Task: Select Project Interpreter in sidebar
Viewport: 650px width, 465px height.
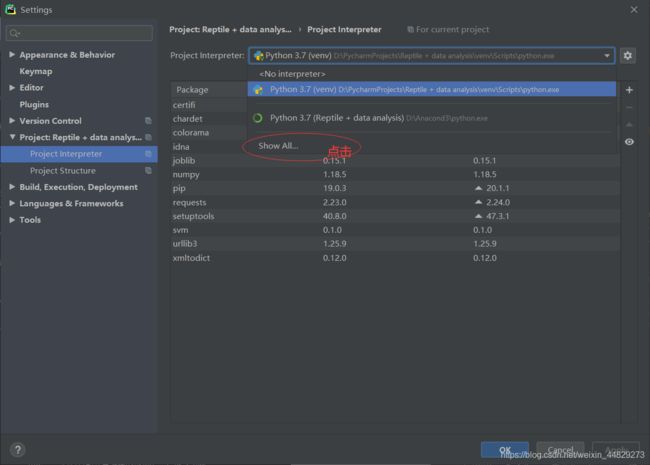Action: pyautogui.click(x=79, y=154)
